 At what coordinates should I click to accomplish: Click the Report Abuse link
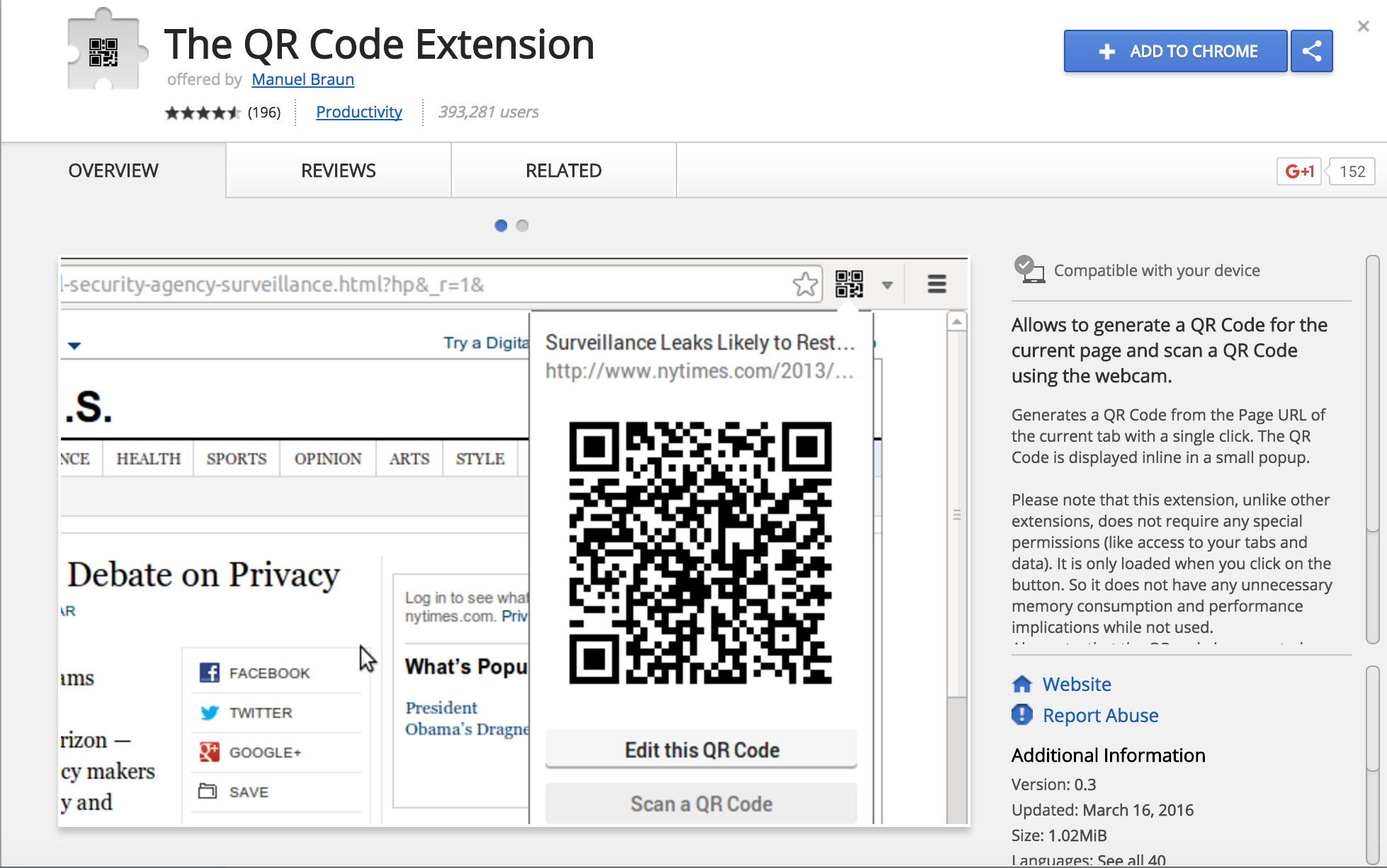[1100, 715]
